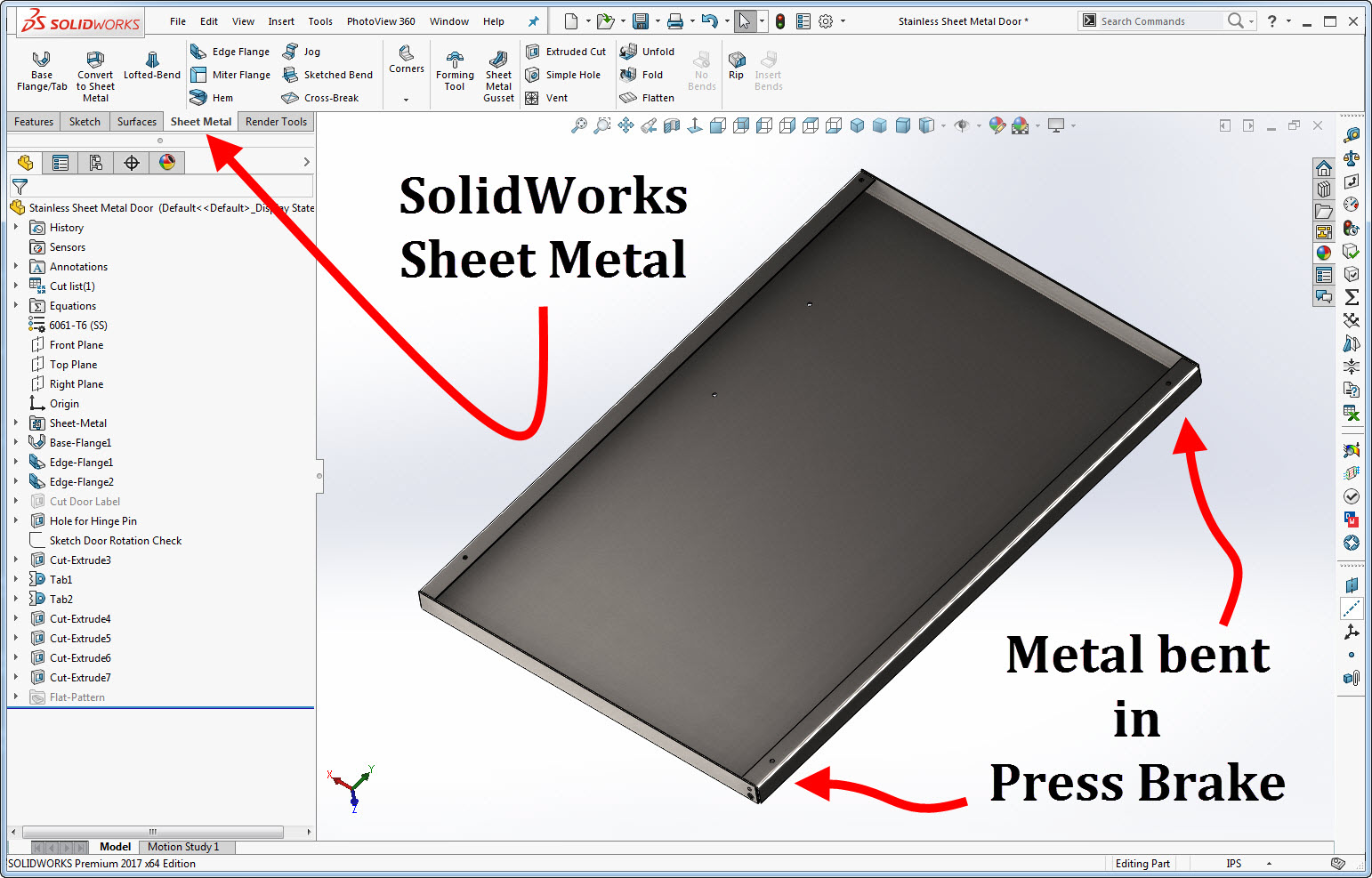Open the Undo dropdown arrow

(x=727, y=21)
